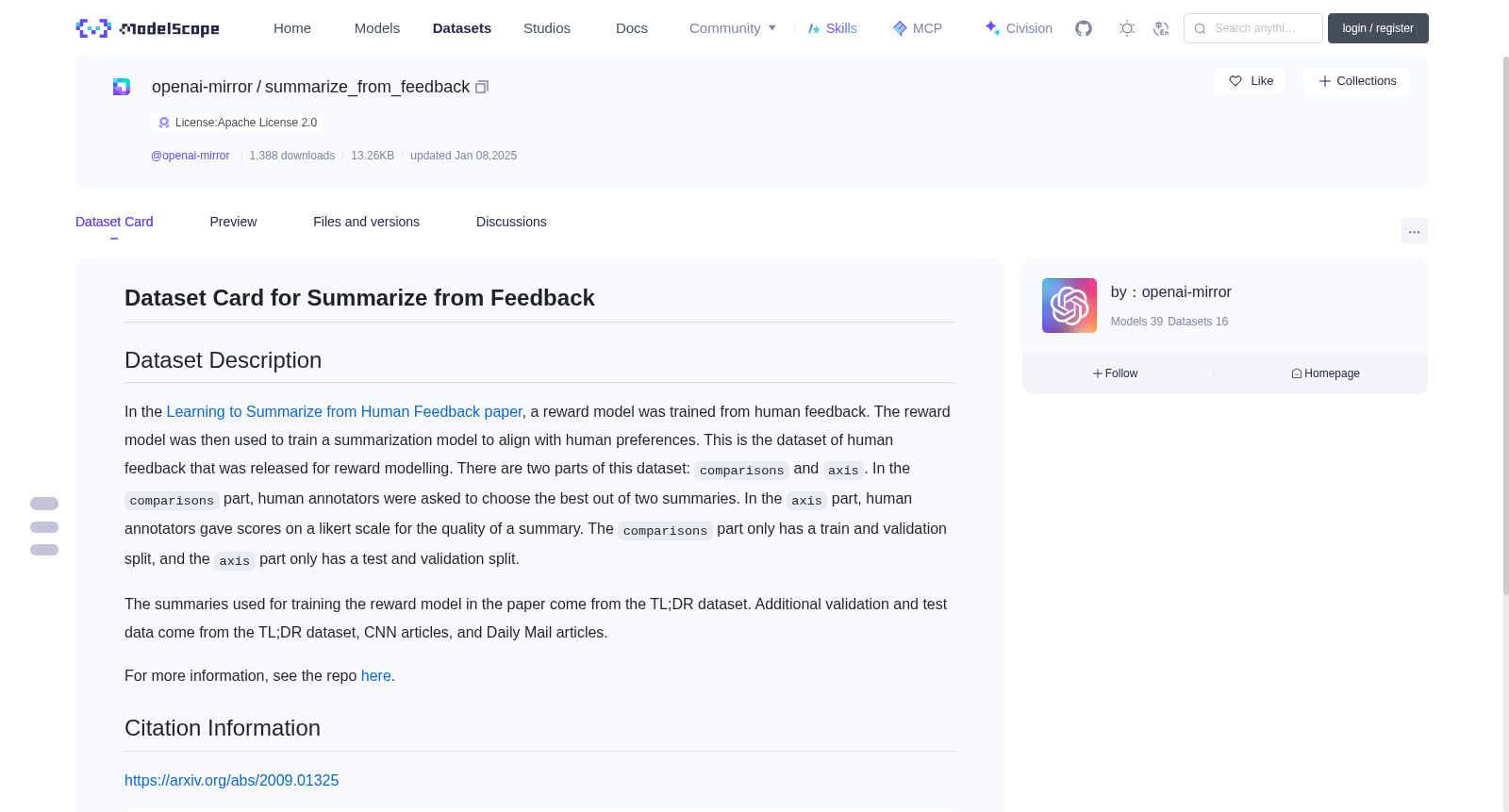Image resolution: width=1509 pixels, height=812 pixels.
Task: Open the GitHub icon link
Action: pyautogui.click(x=1084, y=28)
